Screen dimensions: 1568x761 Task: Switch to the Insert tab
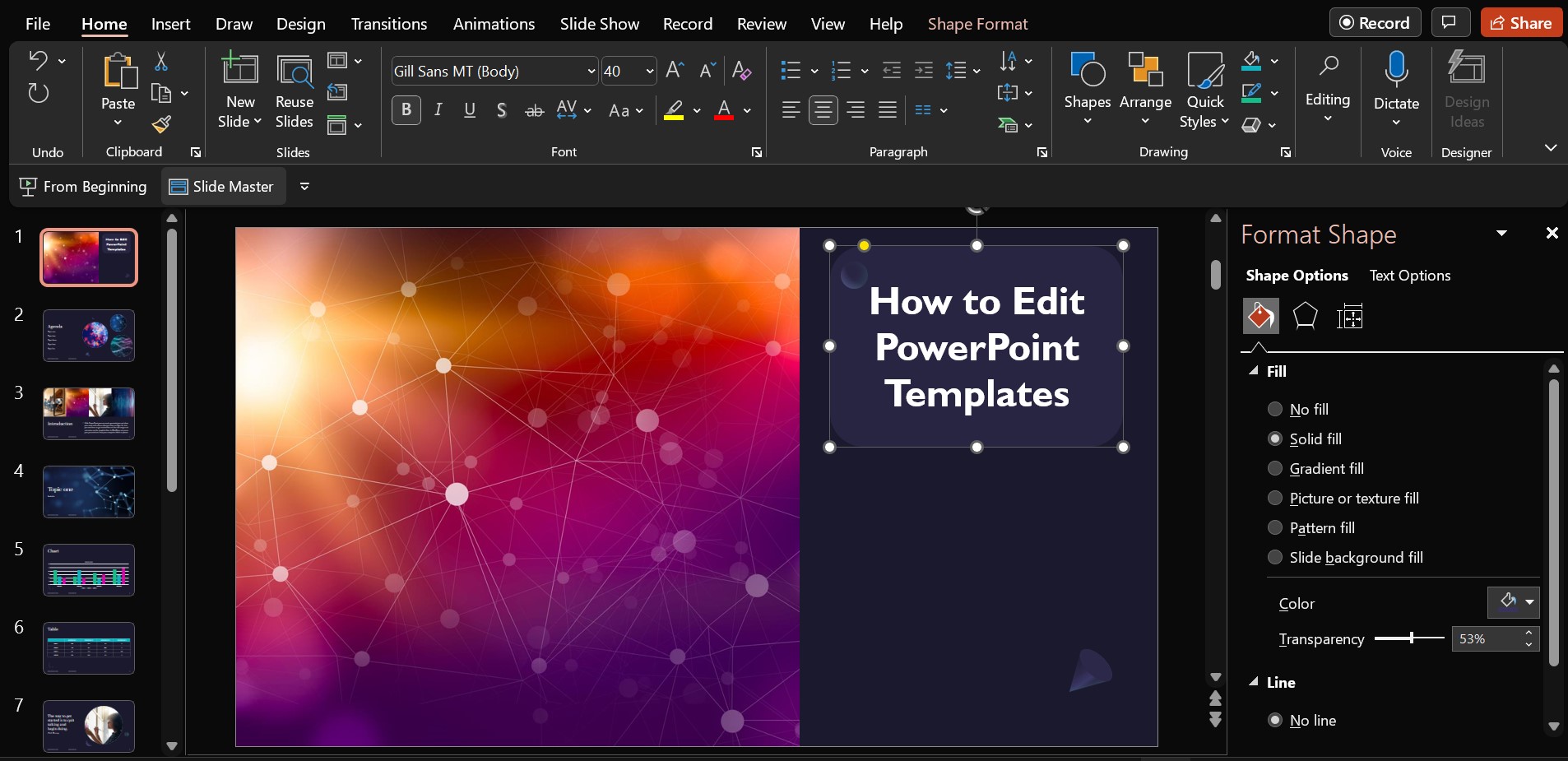171,24
